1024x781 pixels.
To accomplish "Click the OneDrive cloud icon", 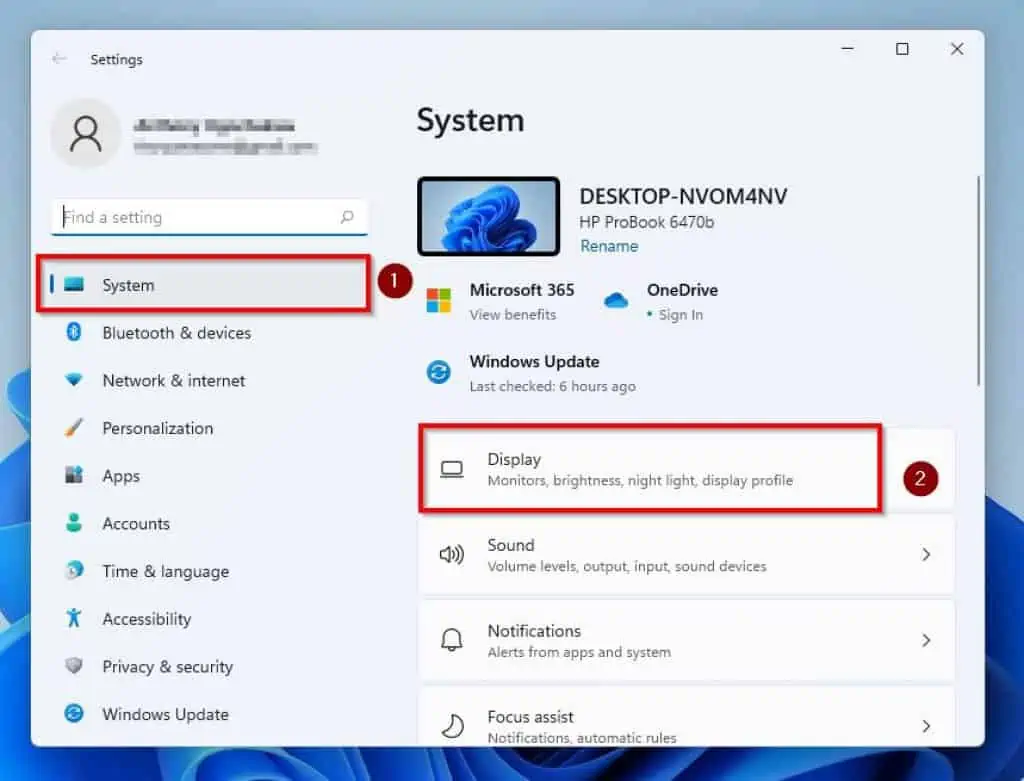I will pyautogui.click(x=616, y=301).
